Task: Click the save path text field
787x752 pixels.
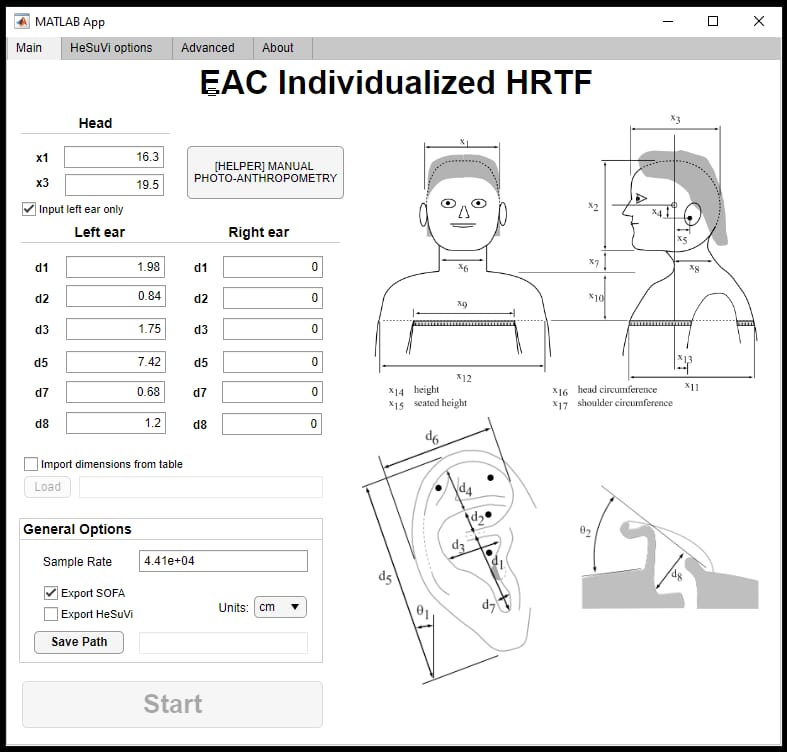Action: tap(223, 643)
